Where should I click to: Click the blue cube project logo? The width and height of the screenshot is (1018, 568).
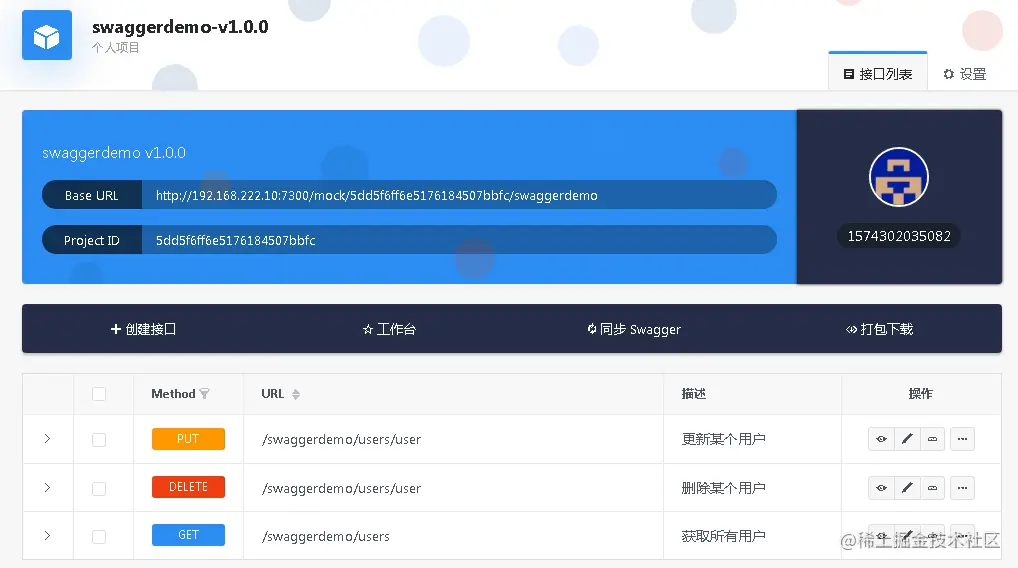[47, 35]
